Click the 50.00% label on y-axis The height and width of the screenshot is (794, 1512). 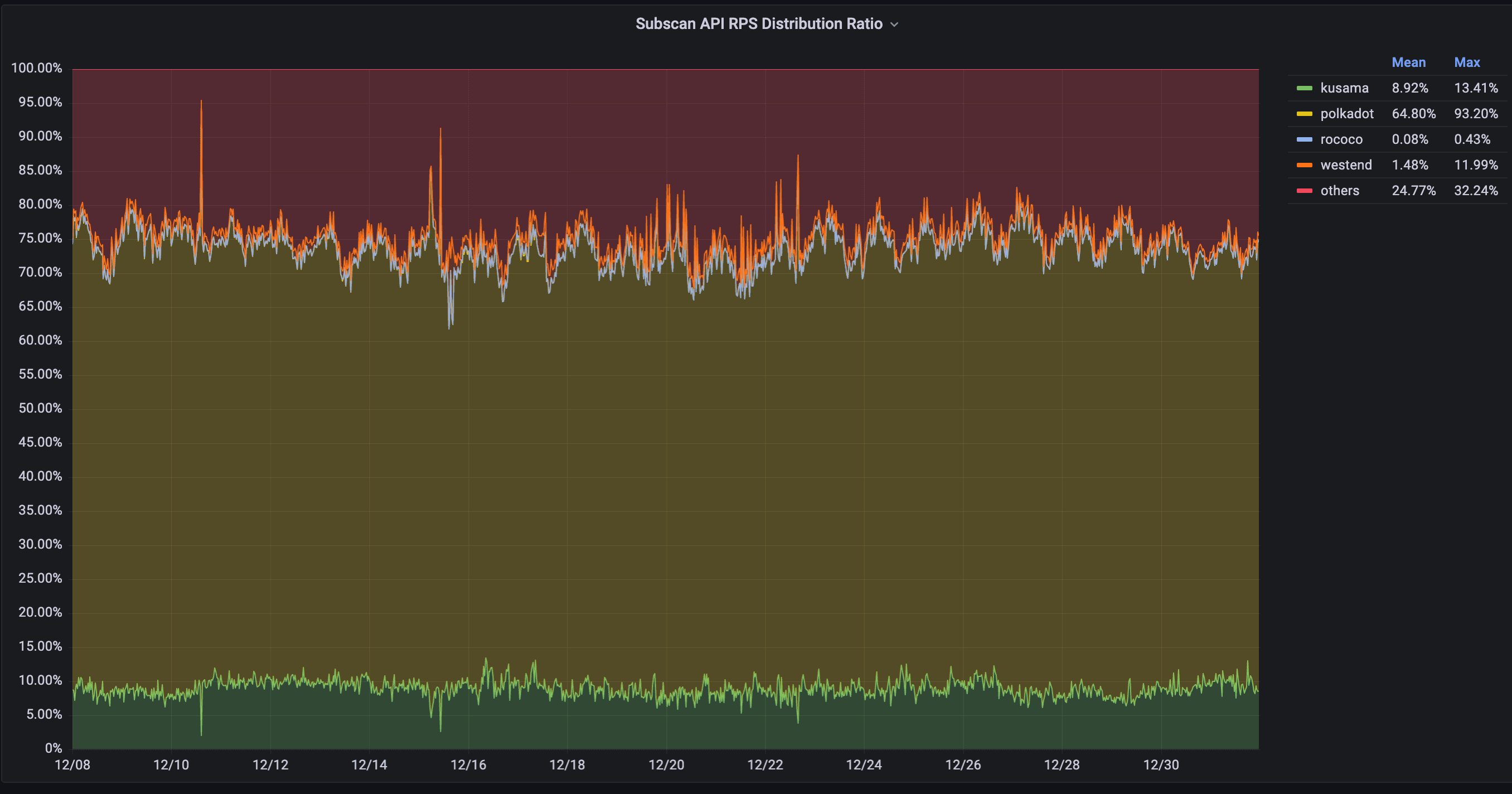pyautogui.click(x=40, y=409)
